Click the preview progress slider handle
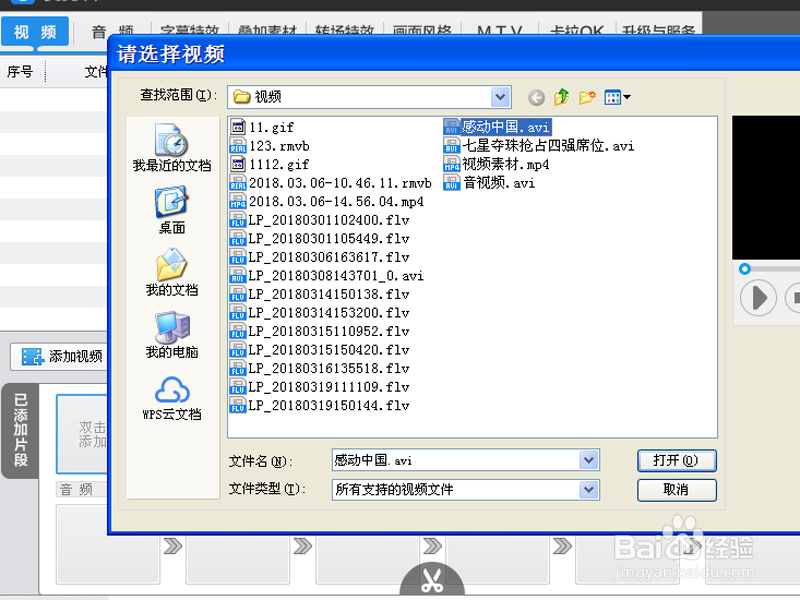 click(x=744, y=269)
